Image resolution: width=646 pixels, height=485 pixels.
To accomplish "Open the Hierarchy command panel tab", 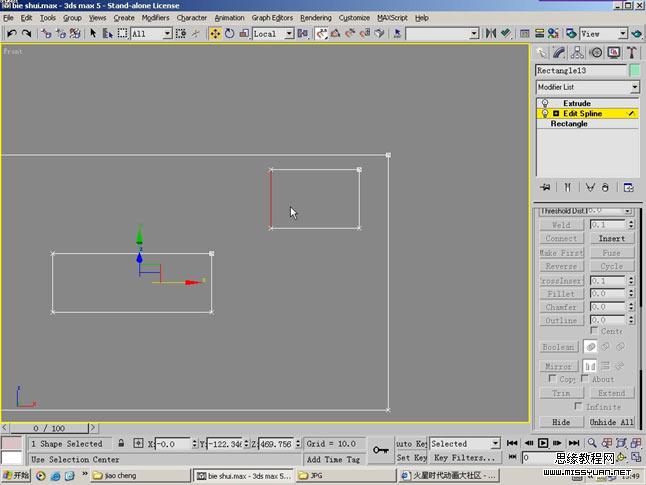I will pyautogui.click(x=577, y=52).
